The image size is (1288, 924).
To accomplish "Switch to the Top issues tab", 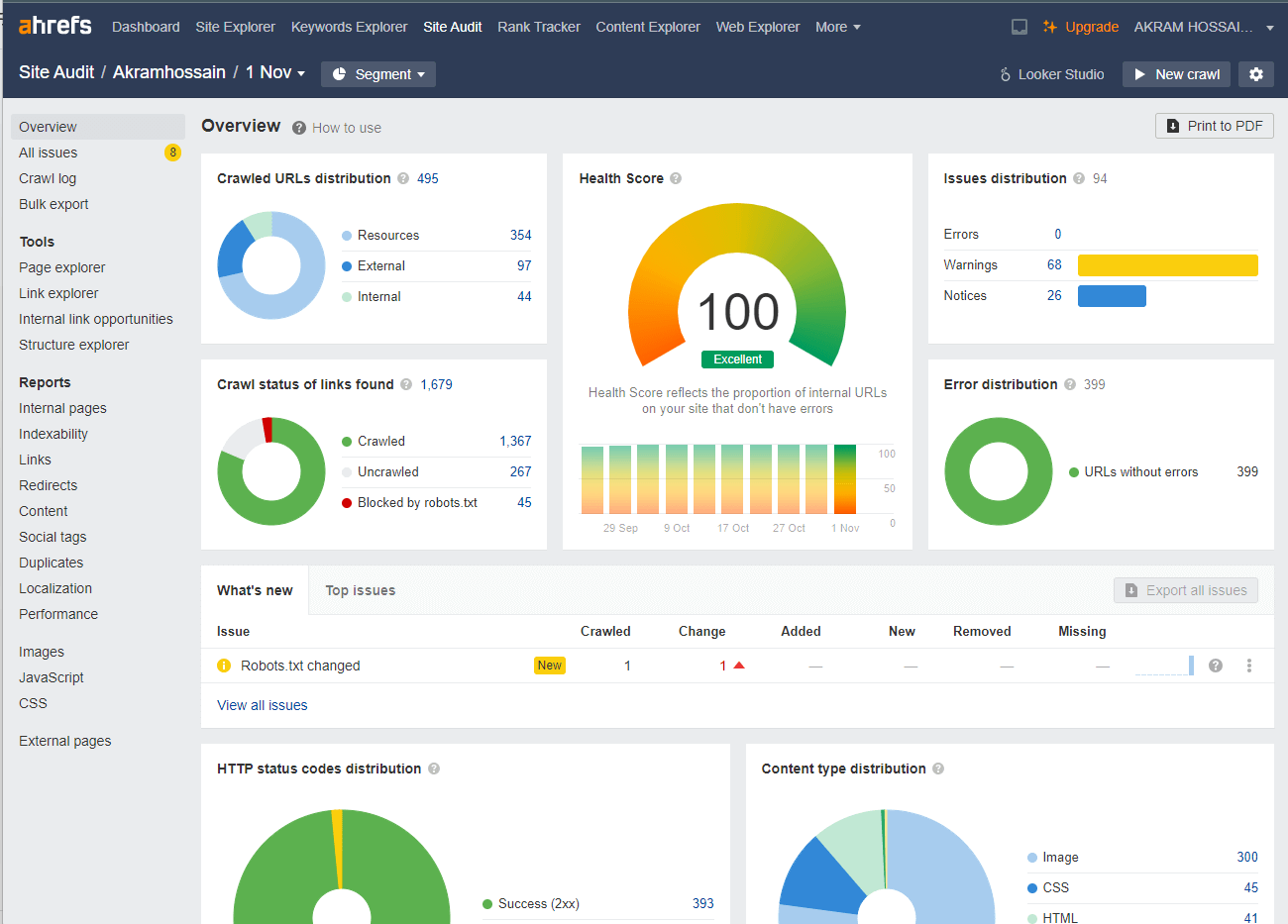I will pos(361,590).
